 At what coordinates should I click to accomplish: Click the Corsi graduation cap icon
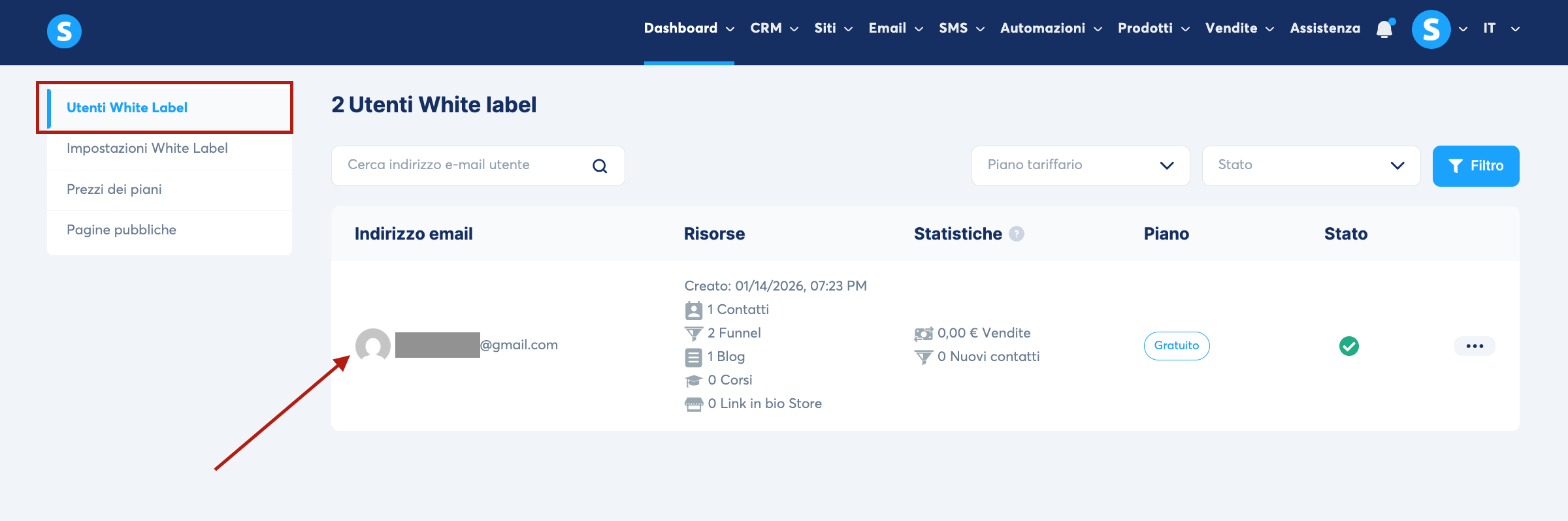[694, 381]
